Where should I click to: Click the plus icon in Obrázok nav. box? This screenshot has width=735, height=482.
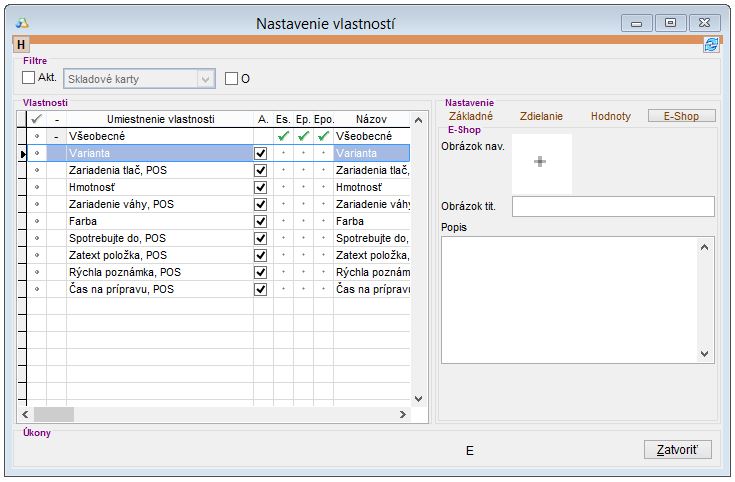coord(541,162)
